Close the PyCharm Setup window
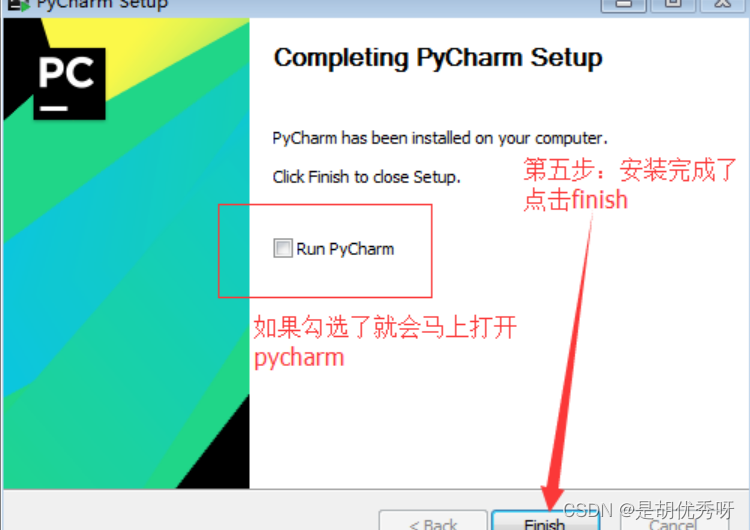The width and height of the screenshot is (750, 530). tap(722, 5)
